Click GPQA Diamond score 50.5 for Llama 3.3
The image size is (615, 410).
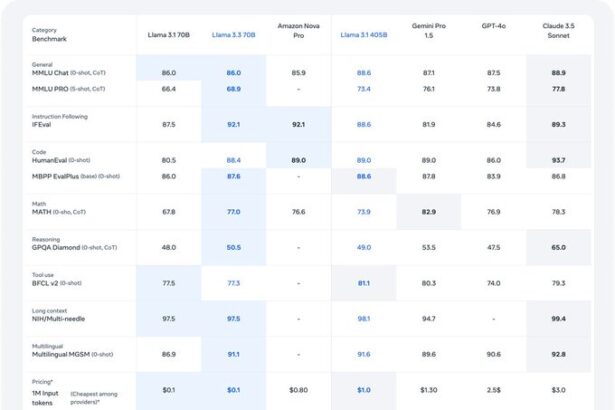233,248
